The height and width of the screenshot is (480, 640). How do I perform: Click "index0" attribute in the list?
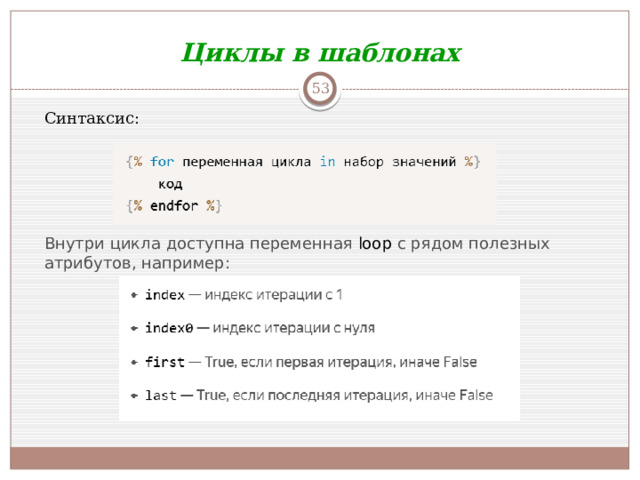point(169,328)
